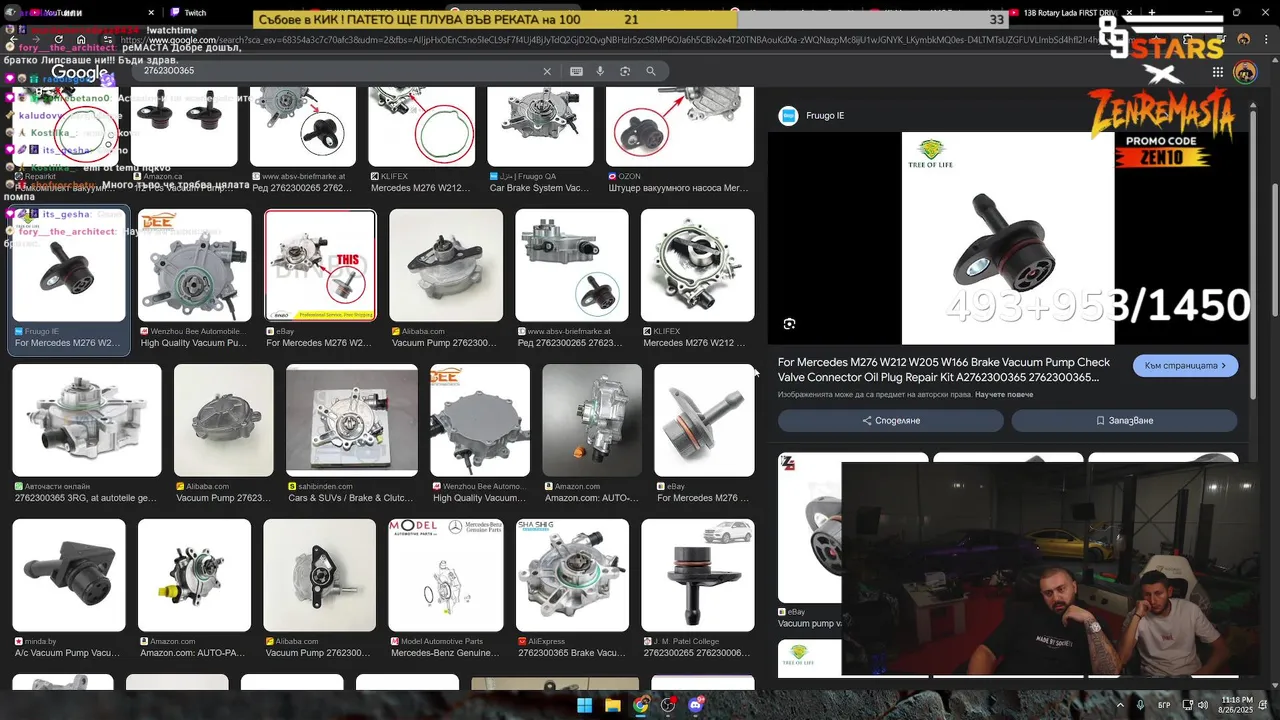This screenshot has height=720, width=1280.
Task: Open Fruugo QA 'Car Brake System Vac...' thumbnail
Action: point(540,126)
